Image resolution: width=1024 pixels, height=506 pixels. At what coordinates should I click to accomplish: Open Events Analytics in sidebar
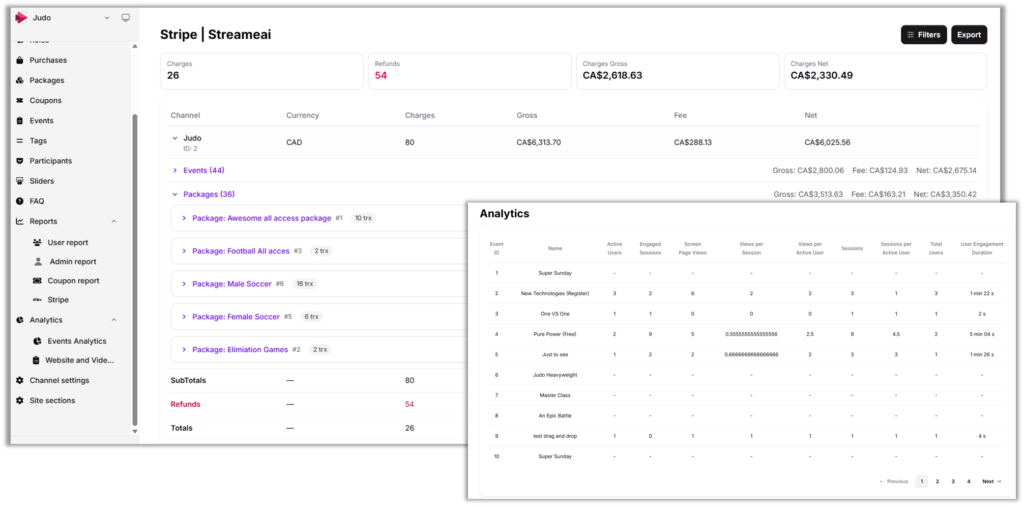click(76, 341)
